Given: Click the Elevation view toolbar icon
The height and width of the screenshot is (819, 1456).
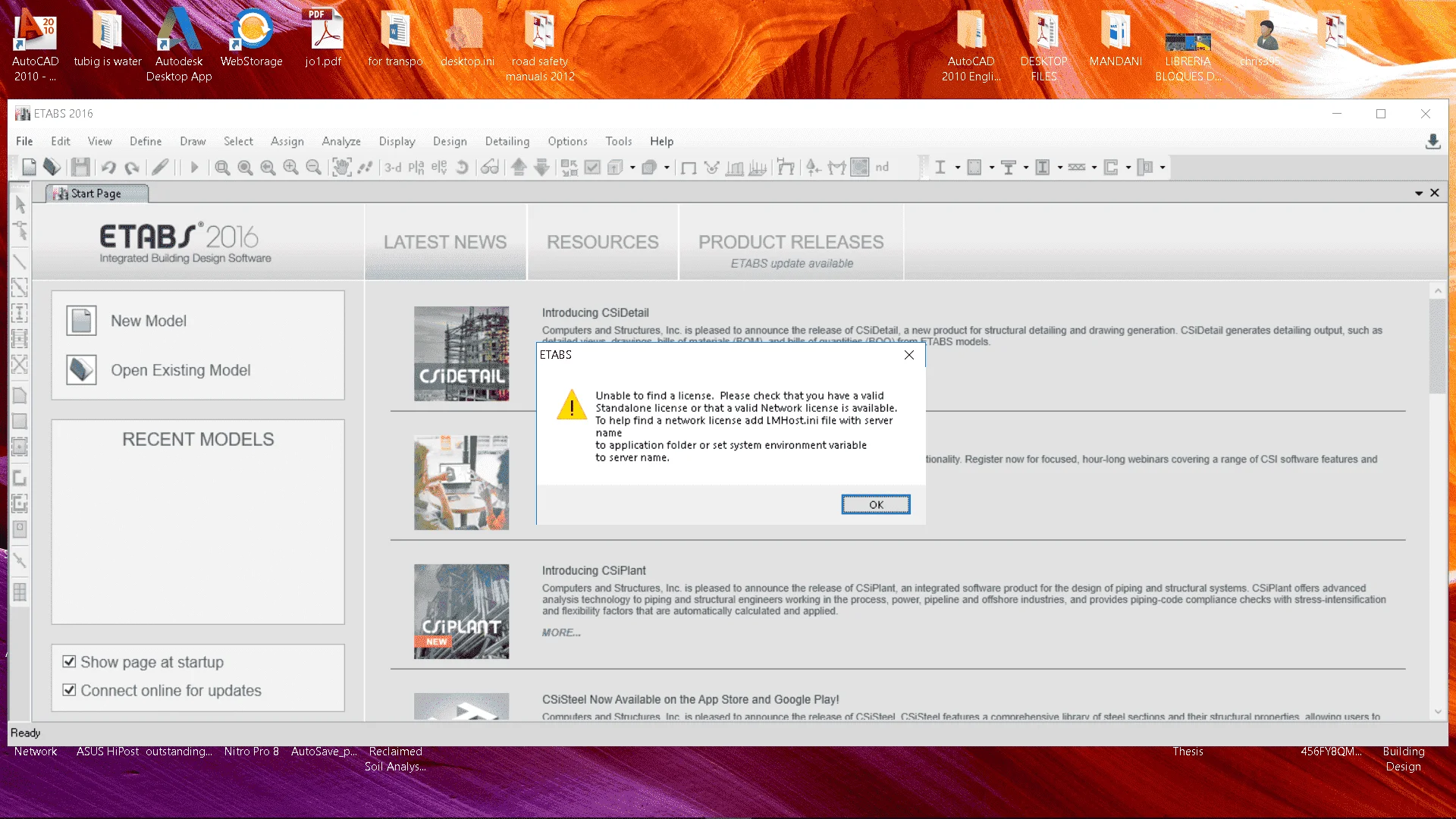Looking at the screenshot, I should pos(439,168).
